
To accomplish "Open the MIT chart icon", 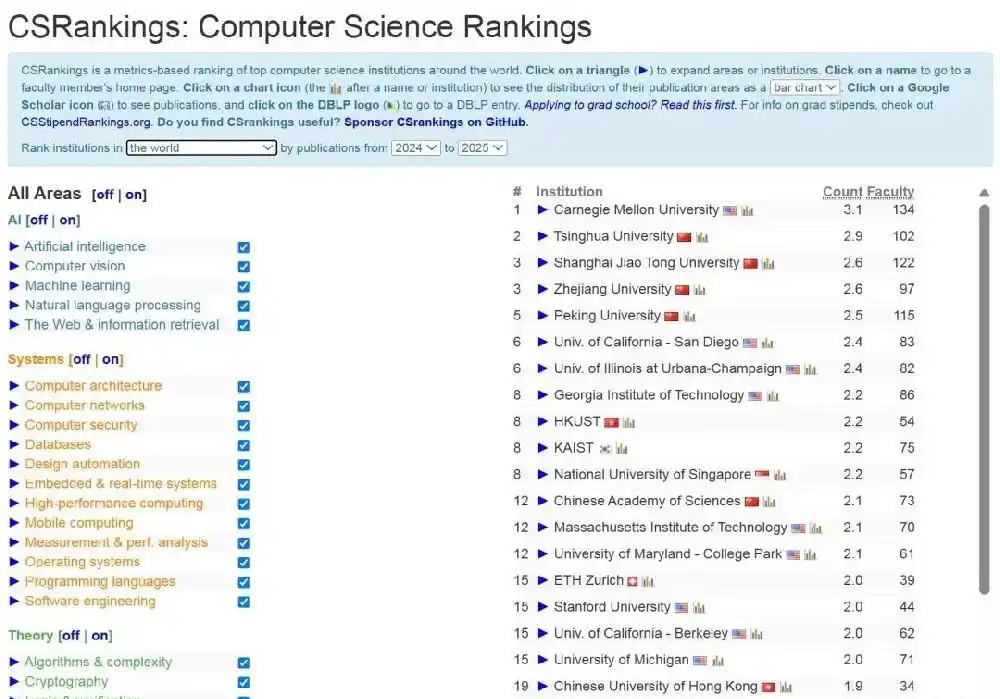I will point(816,529).
